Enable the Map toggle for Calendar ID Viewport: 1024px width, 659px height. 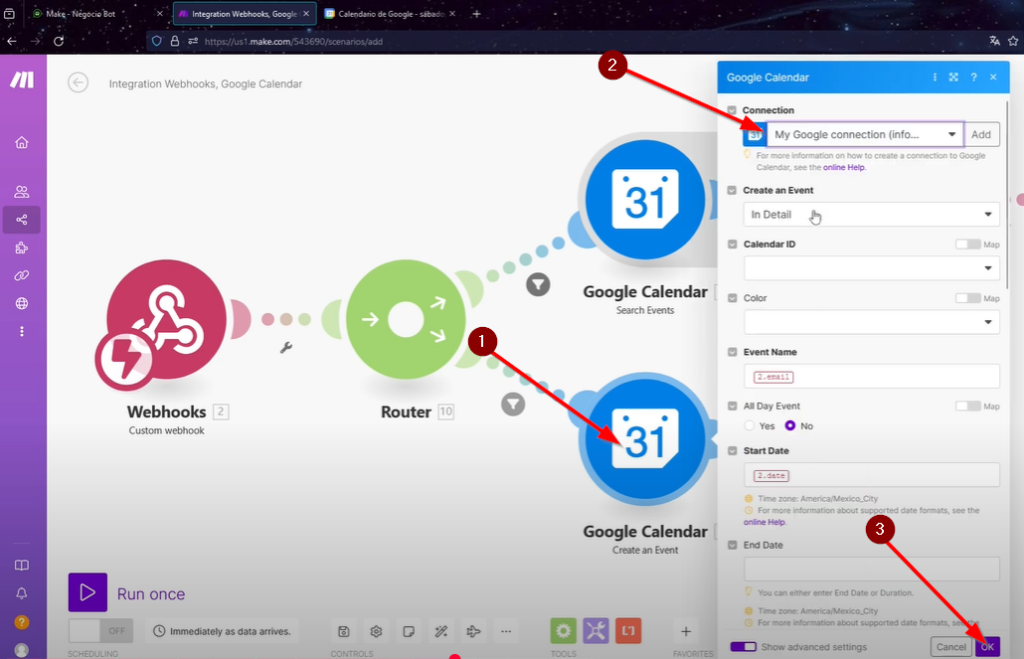(x=968, y=244)
